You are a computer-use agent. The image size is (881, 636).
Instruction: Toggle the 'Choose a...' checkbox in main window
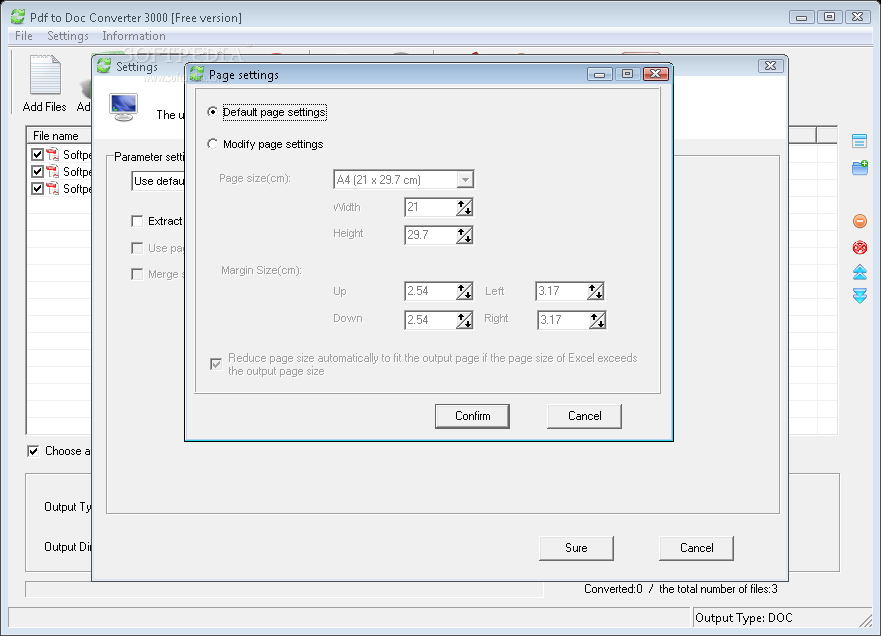pos(33,451)
